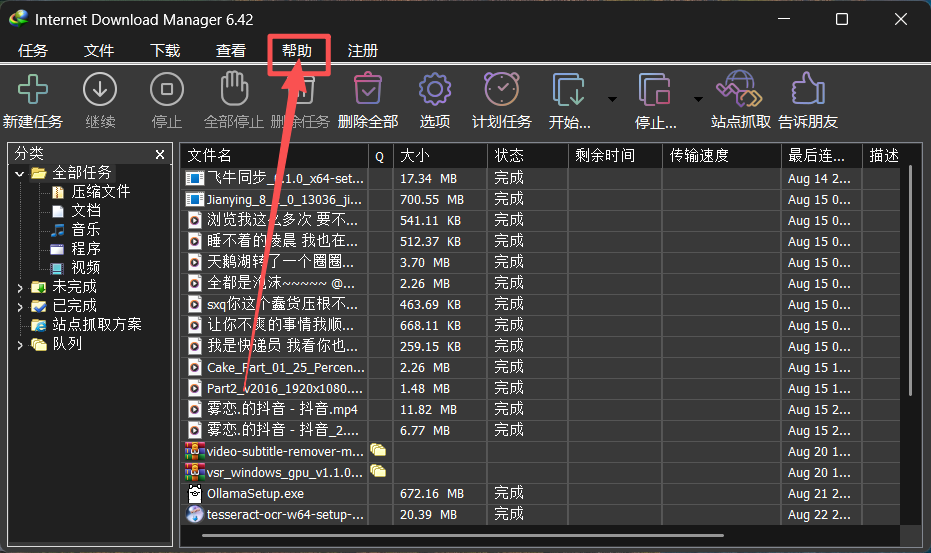The height and width of the screenshot is (553, 931).
Task: Click the icon of tesseract-ocr-w64-setup file row
Action: pos(195,514)
